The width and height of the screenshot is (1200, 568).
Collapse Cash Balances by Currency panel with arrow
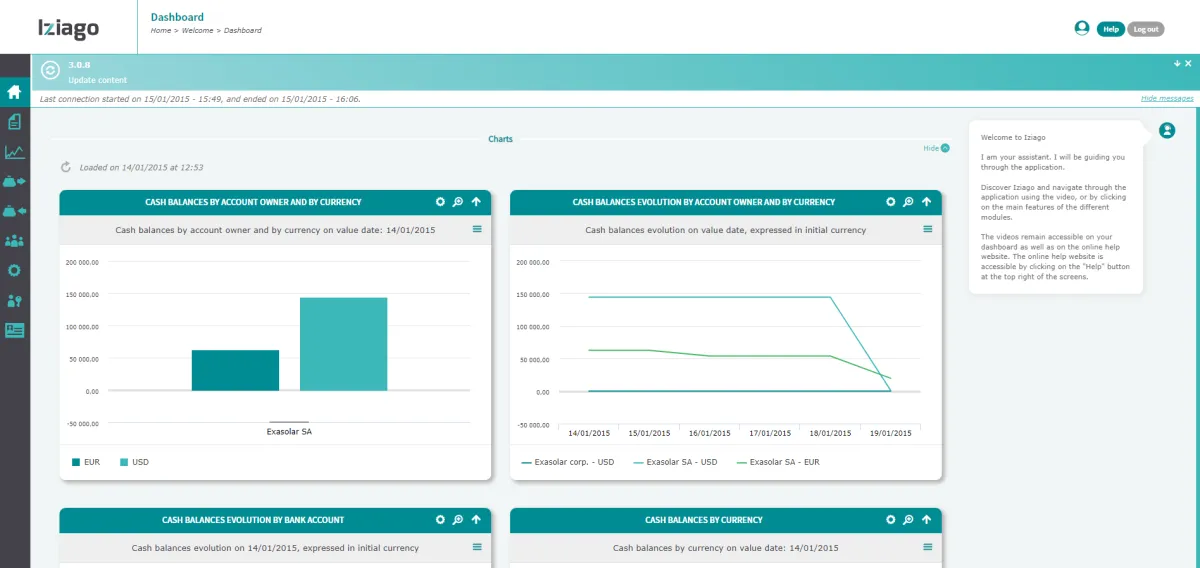coord(926,520)
